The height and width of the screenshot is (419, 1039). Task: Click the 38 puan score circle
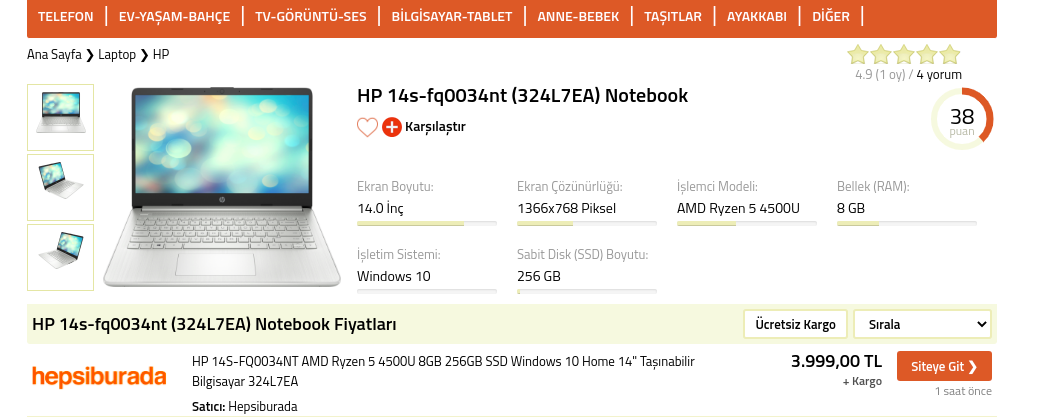click(961, 120)
